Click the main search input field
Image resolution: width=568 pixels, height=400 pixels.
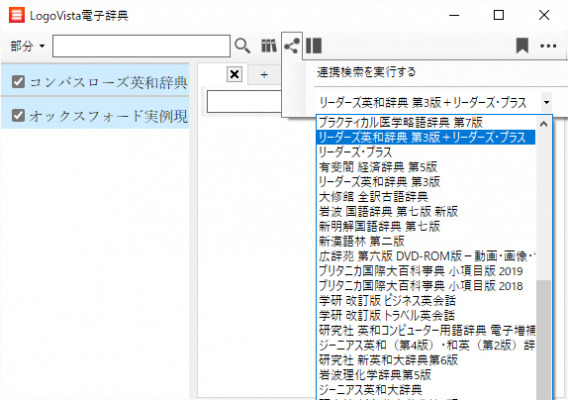coord(141,46)
